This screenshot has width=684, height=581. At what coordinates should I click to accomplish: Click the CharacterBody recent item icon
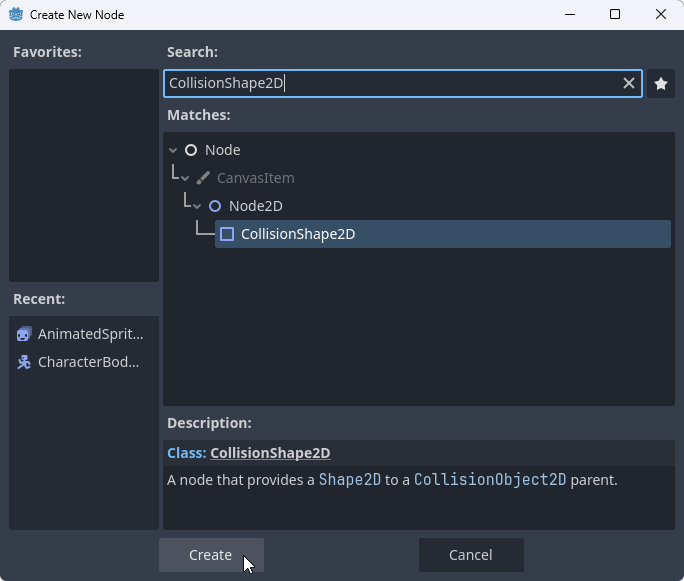(x=25, y=362)
